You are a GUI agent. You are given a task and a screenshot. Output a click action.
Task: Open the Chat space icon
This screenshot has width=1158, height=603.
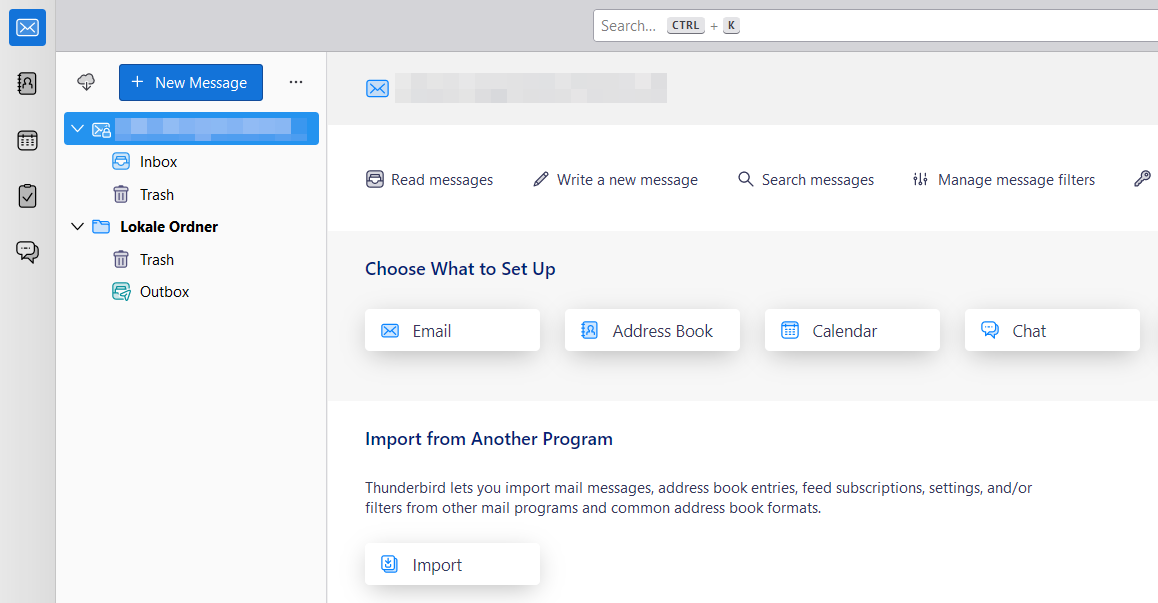tap(28, 252)
